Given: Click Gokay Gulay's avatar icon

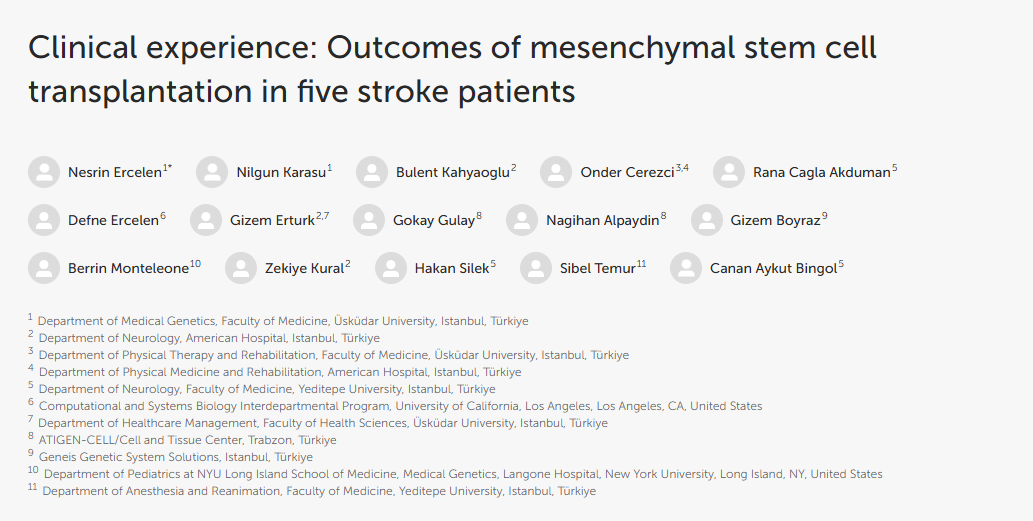Looking at the screenshot, I should click(x=369, y=220).
